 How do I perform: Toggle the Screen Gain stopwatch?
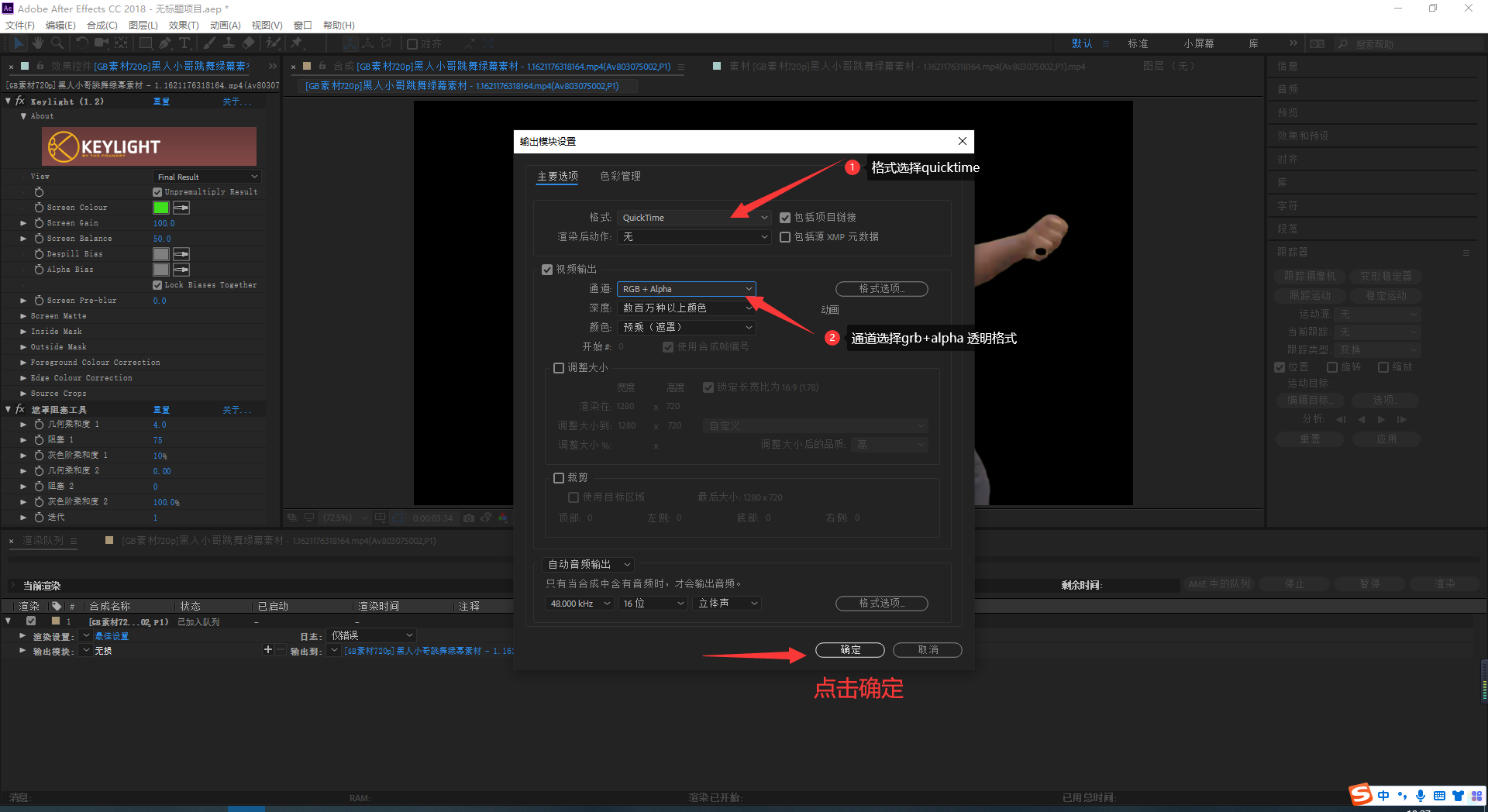coord(39,223)
